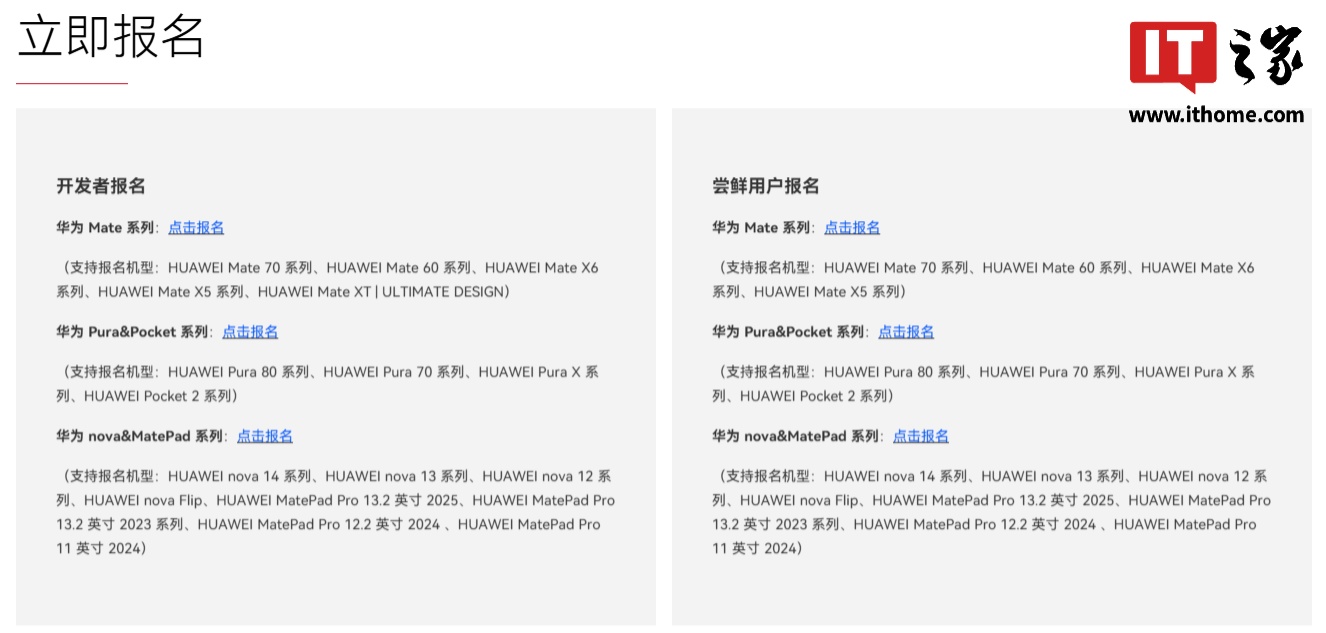Click the 立即报名 page heading
Viewport: 1326px width, 633px height.
pos(111,37)
